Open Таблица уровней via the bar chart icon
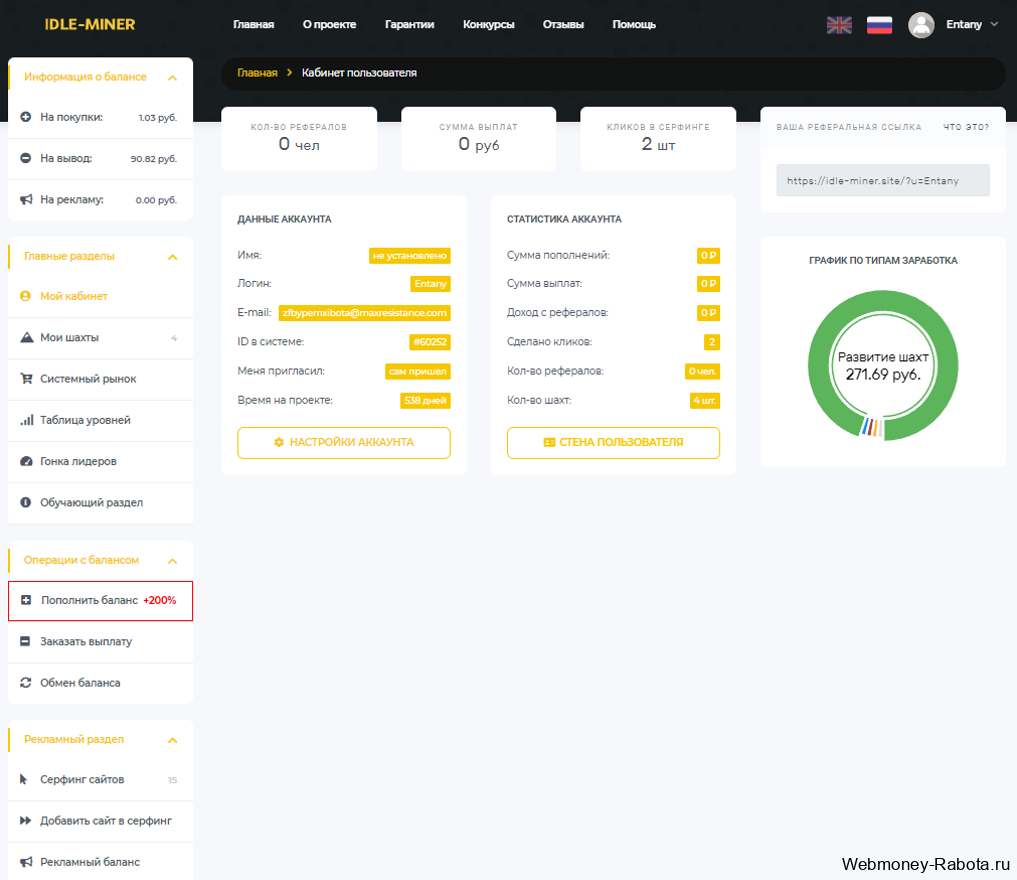 (26, 420)
